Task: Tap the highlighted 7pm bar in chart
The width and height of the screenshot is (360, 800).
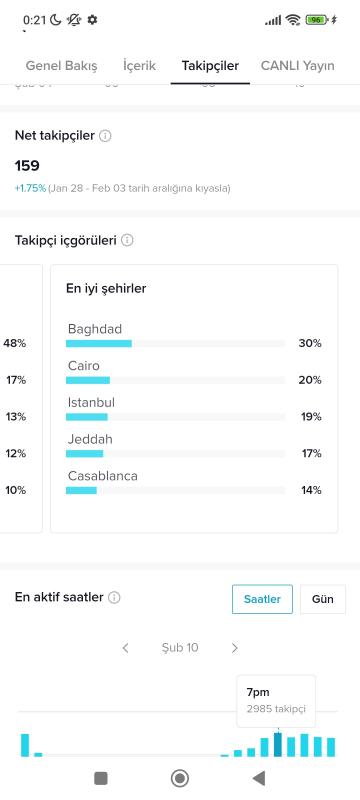Action: 278,744
